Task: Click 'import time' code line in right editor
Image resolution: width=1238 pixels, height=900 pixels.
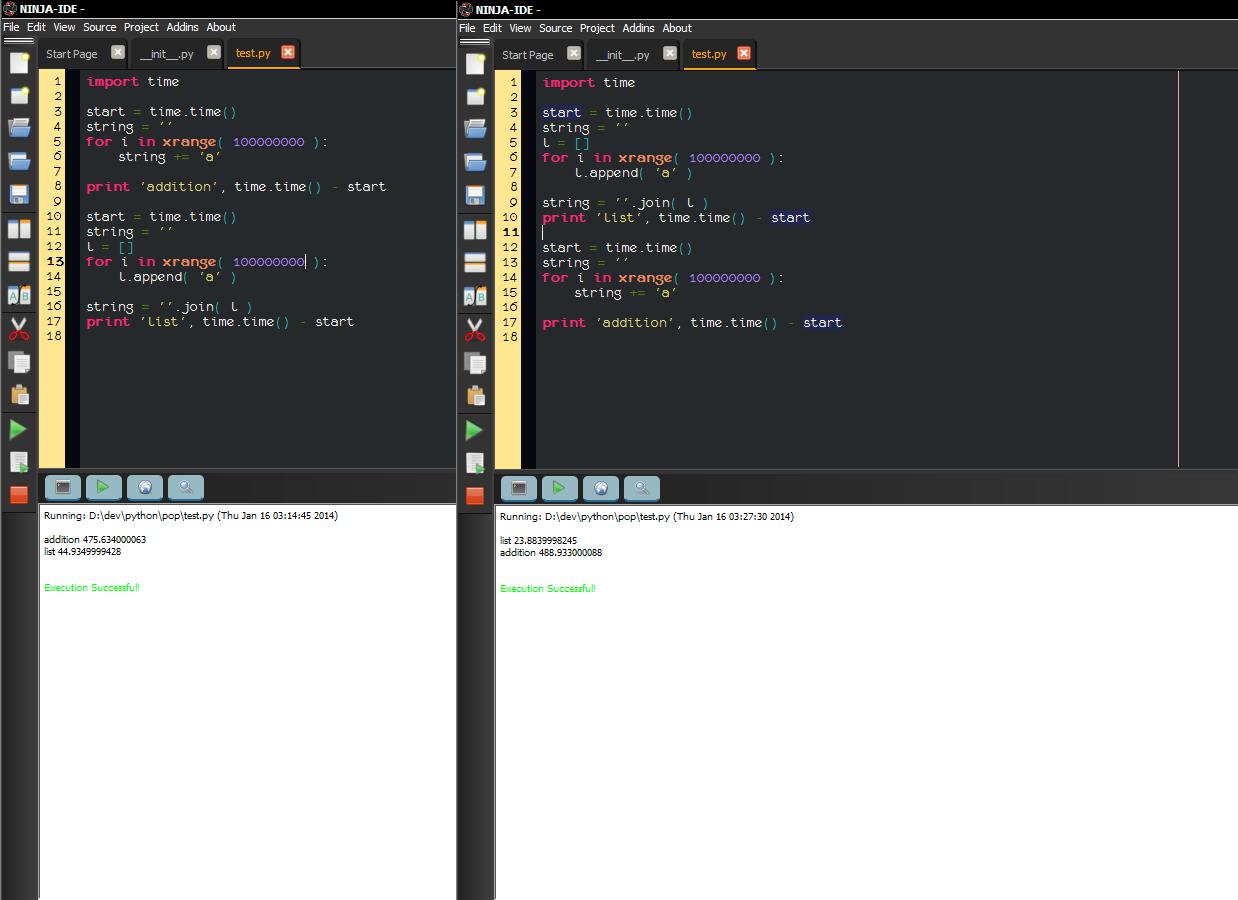Action: (589, 82)
